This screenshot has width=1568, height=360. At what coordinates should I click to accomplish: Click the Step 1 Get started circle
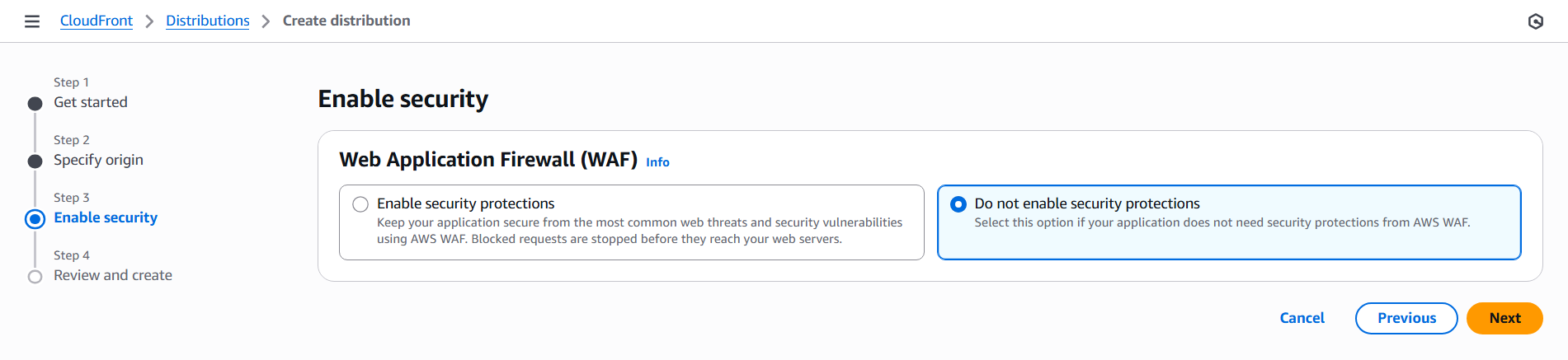pos(35,104)
